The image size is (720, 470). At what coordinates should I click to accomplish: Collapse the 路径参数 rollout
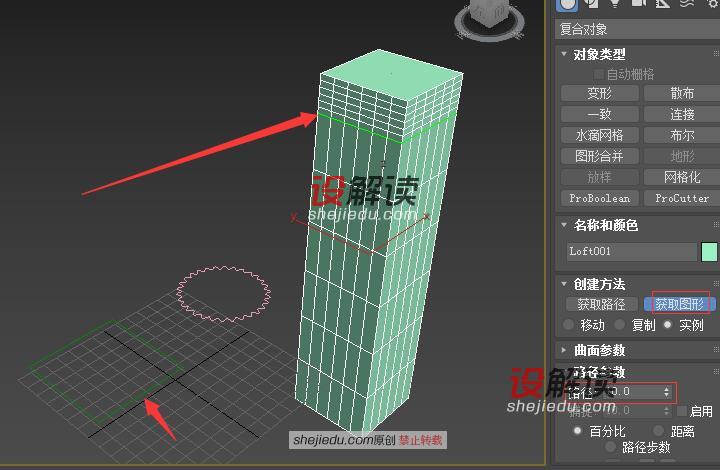pos(564,371)
